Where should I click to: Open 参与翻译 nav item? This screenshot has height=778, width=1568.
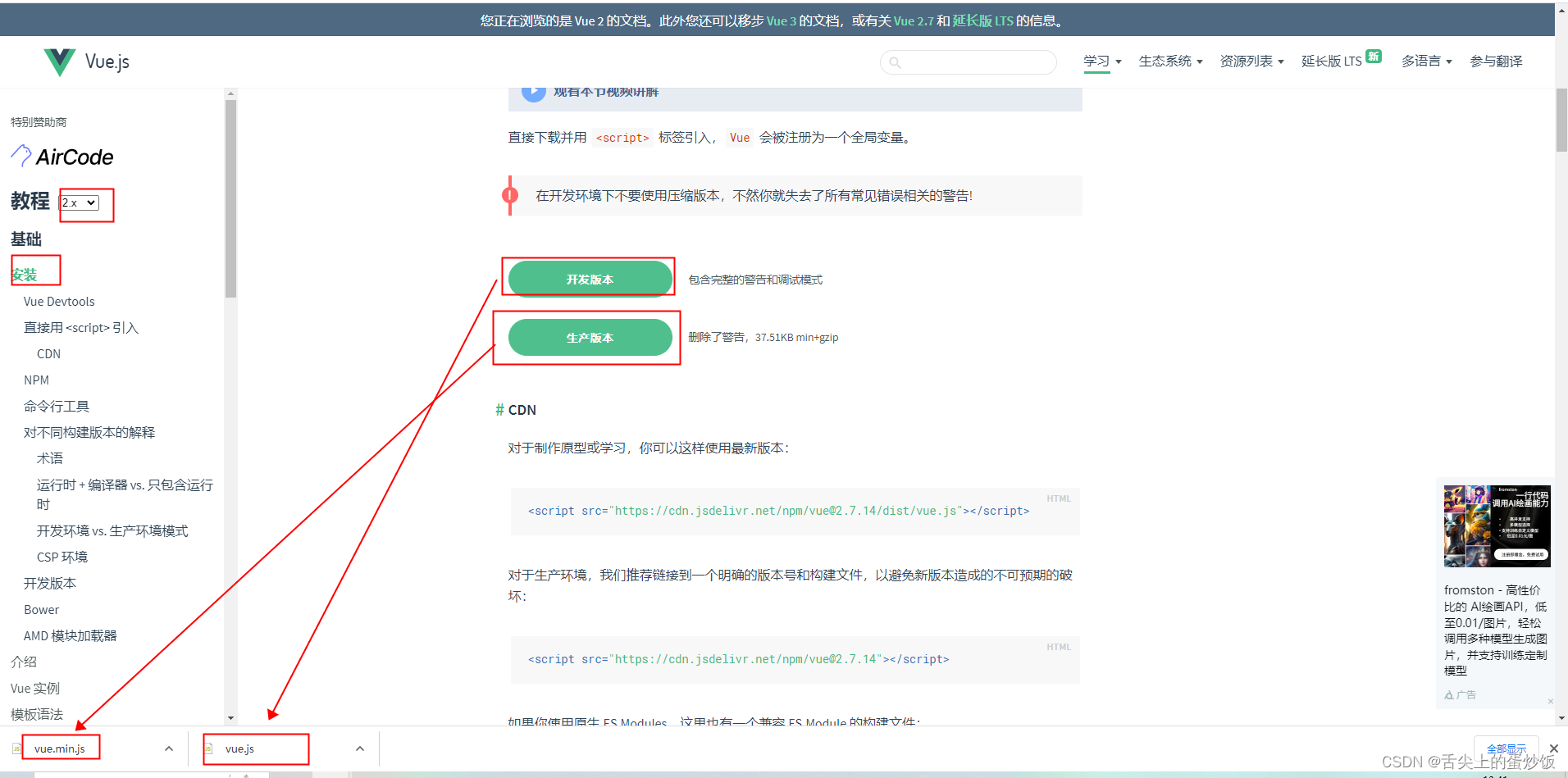click(1496, 61)
